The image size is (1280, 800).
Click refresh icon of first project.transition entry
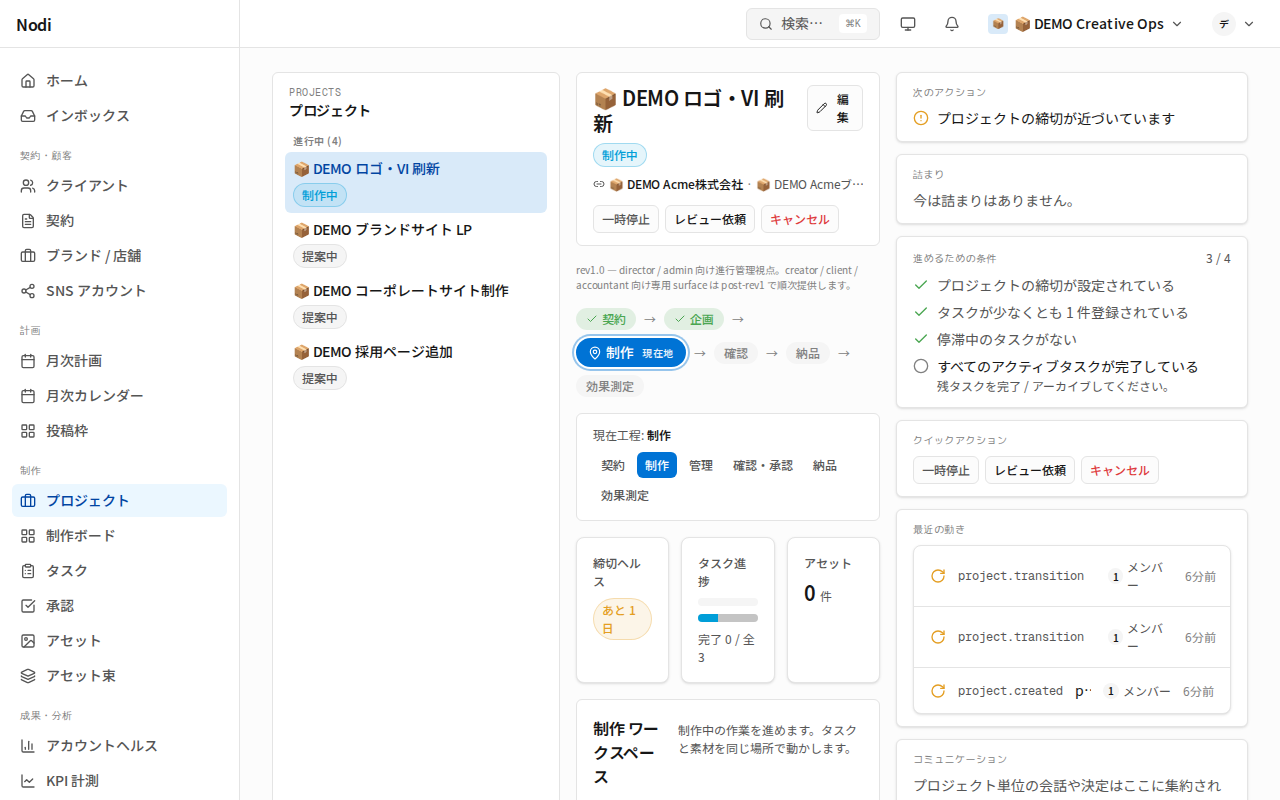938,576
